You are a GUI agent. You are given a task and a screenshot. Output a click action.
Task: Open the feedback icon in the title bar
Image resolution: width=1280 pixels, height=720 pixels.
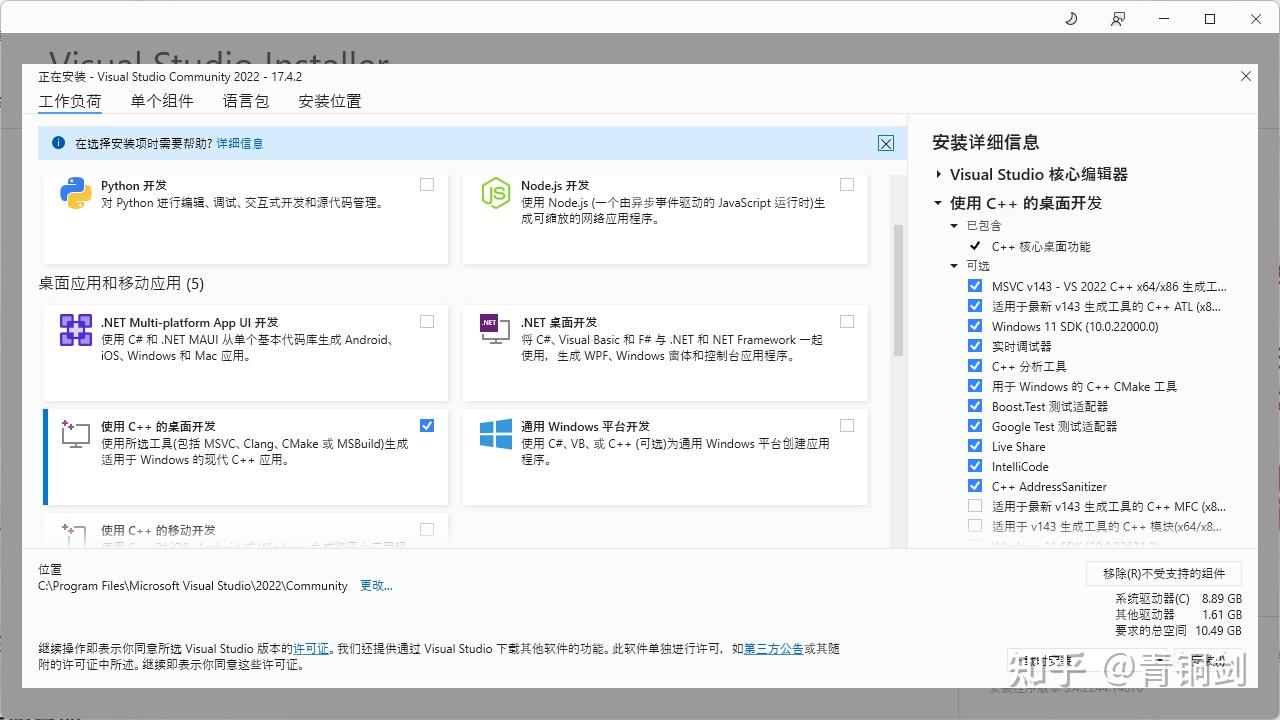(x=1118, y=19)
